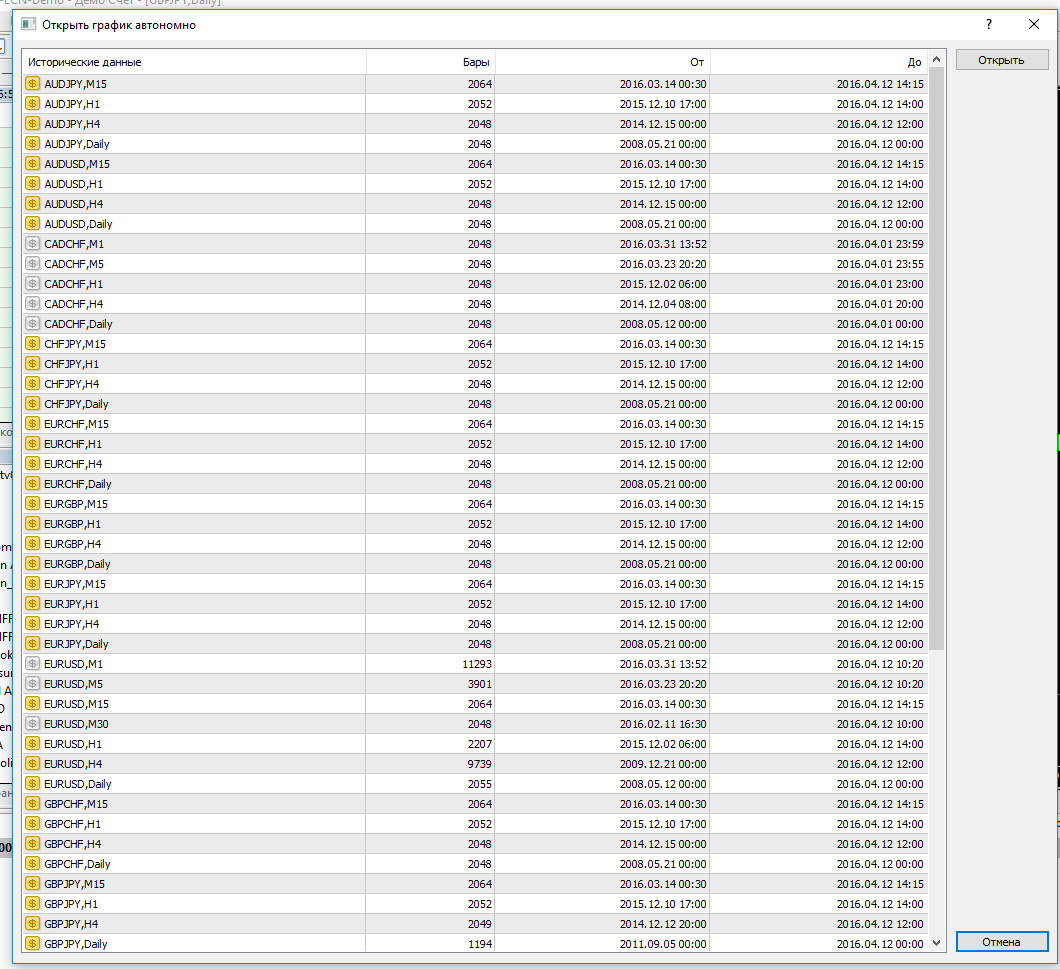
Task: Select the AUDUSD,Daily row
Action: tap(475, 224)
